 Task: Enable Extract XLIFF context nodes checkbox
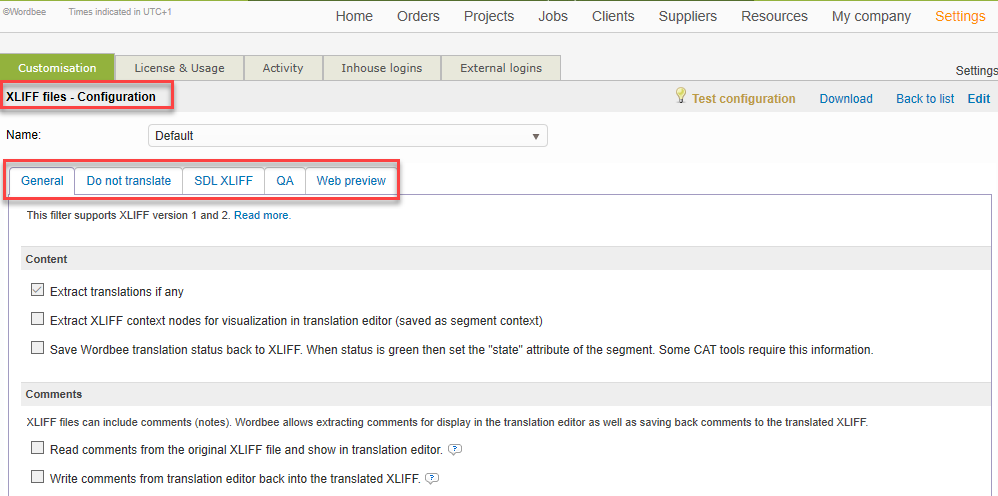tap(38, 320)
